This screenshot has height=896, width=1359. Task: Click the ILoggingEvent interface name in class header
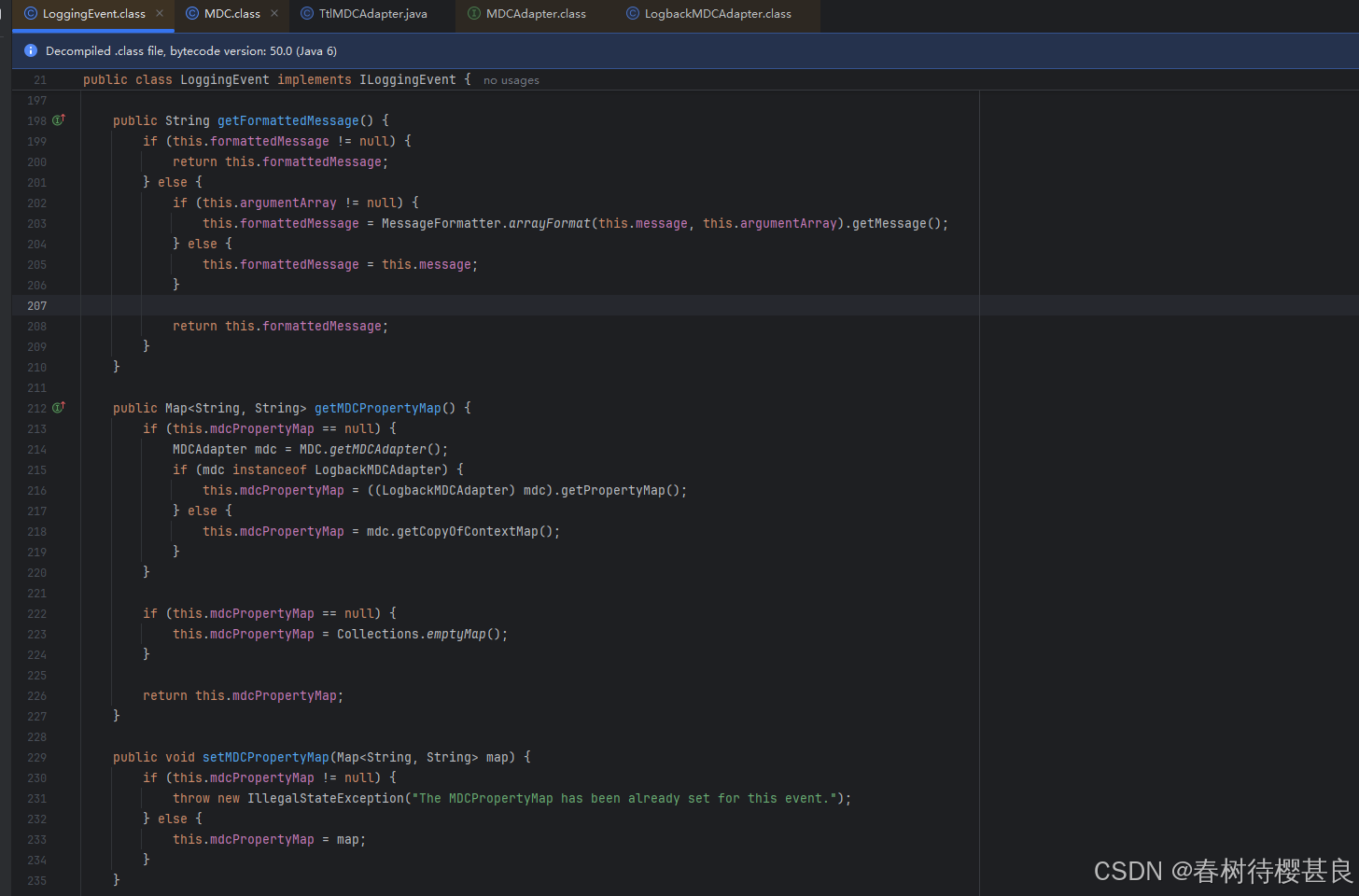[x=408, y=79]
